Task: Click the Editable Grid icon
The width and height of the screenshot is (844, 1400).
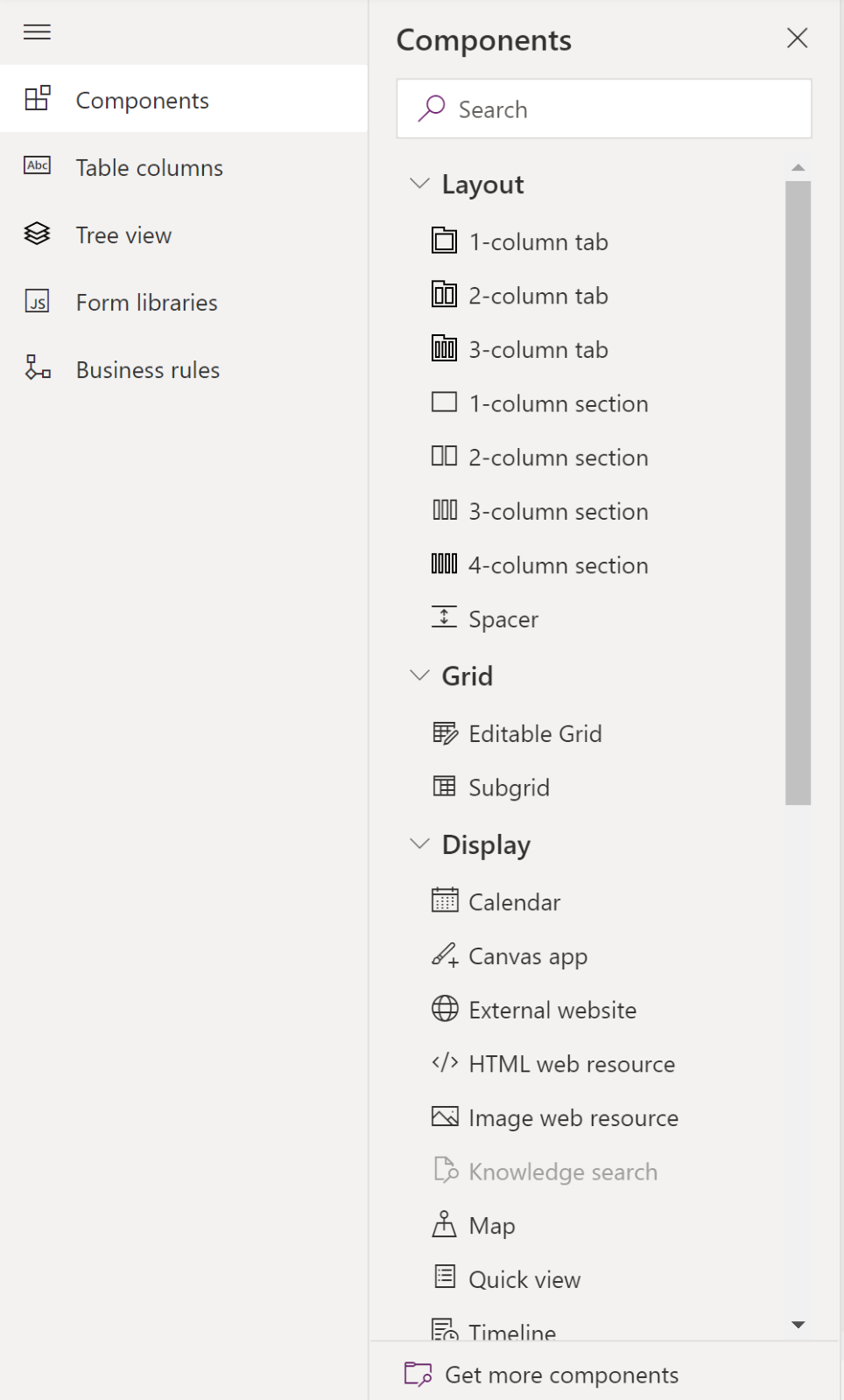Action: tap(445, 733)
